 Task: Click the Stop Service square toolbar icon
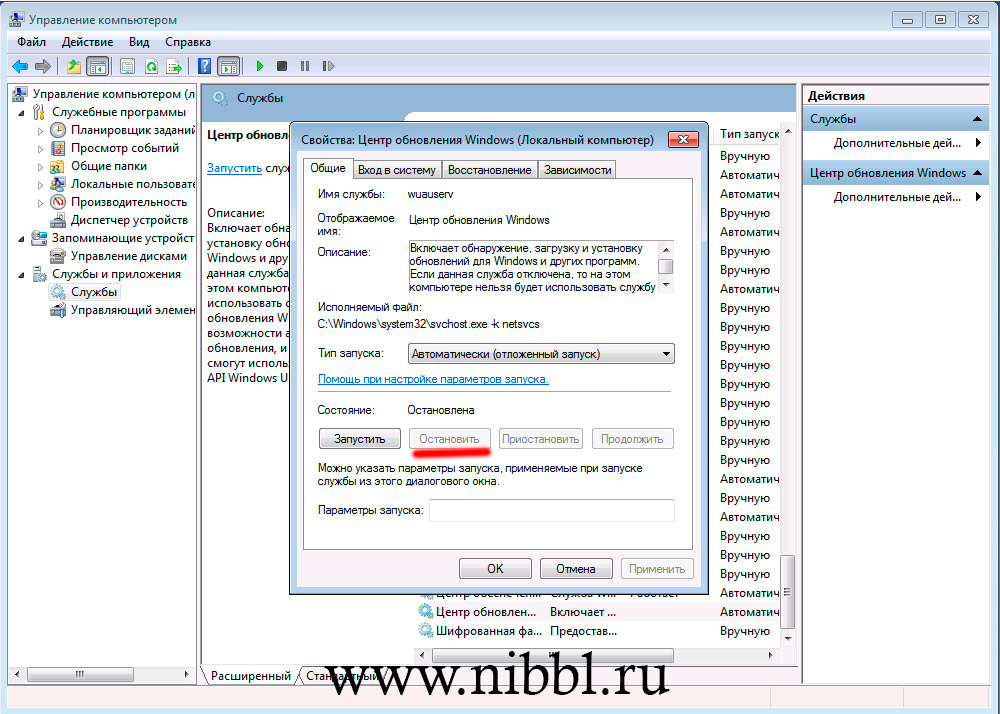[282, 66]
